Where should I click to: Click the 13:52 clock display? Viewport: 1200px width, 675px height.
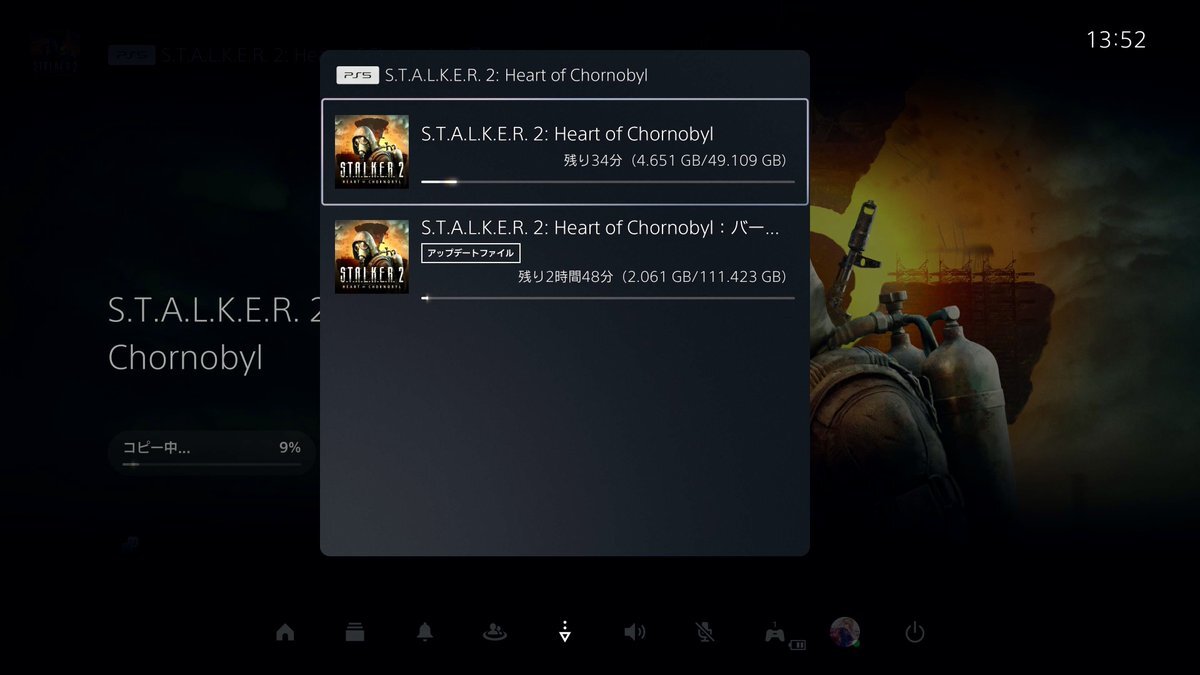coord(1116,40)
